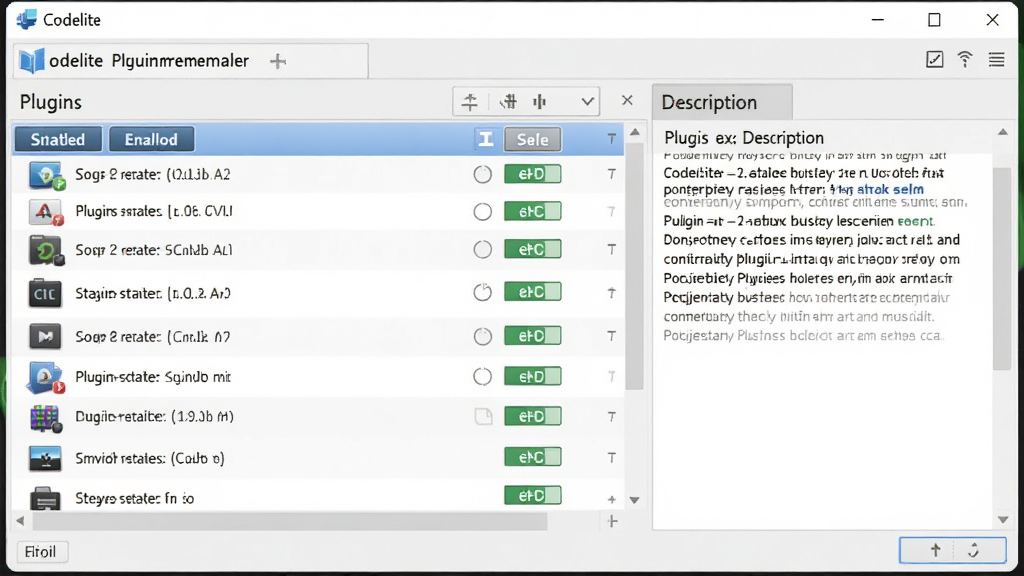Toggle the switch for 'Steyre setate'
Image resolution: width=1024 pixels, height=576 pixels.
pyautogui.click(x=532, y=496)
